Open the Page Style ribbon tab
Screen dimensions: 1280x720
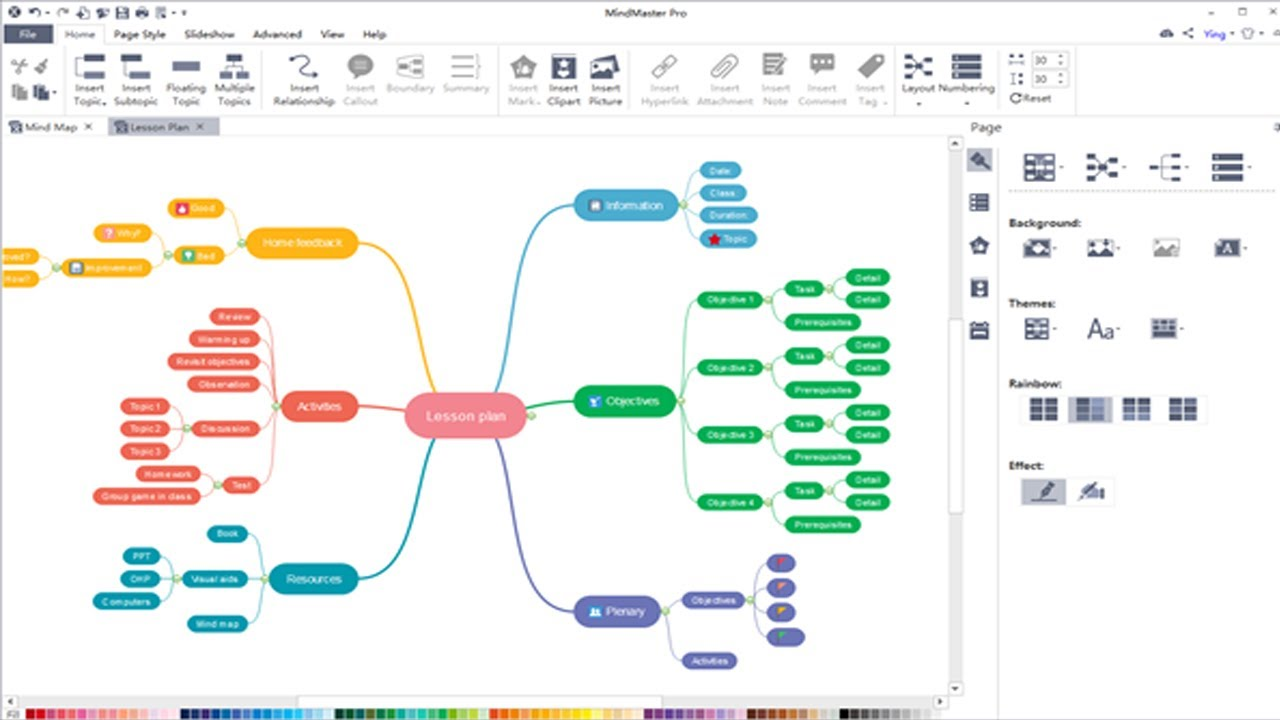pos(139,34)
